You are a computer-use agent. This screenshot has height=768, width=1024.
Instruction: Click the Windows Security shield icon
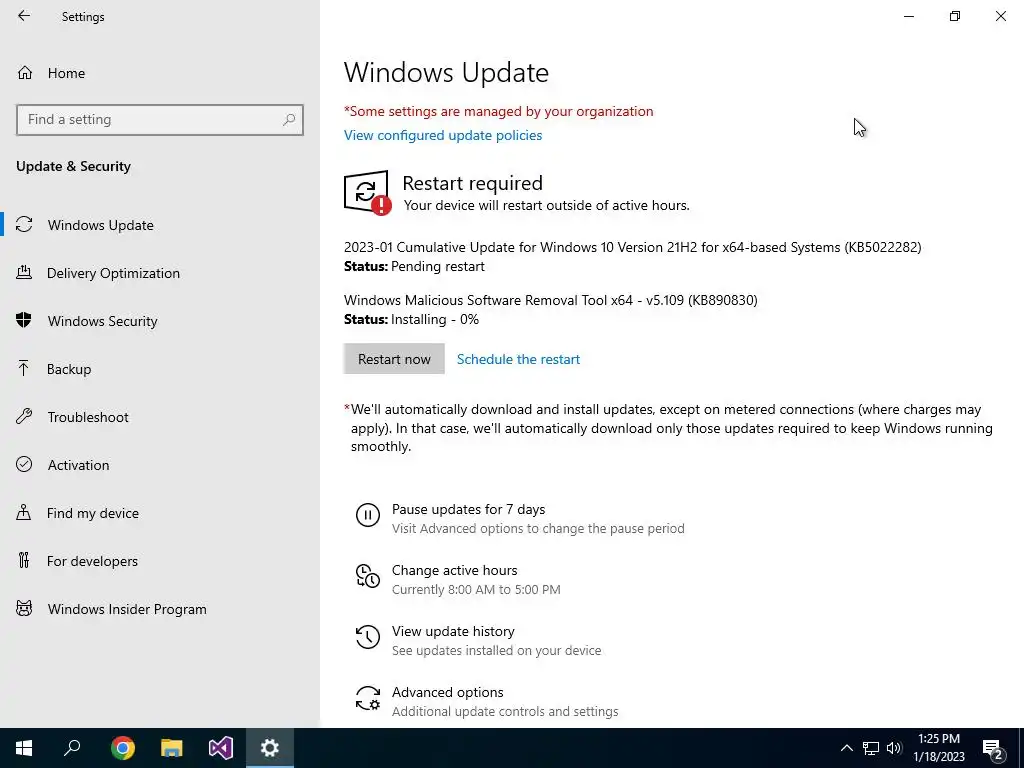click(x=24, y=320)
